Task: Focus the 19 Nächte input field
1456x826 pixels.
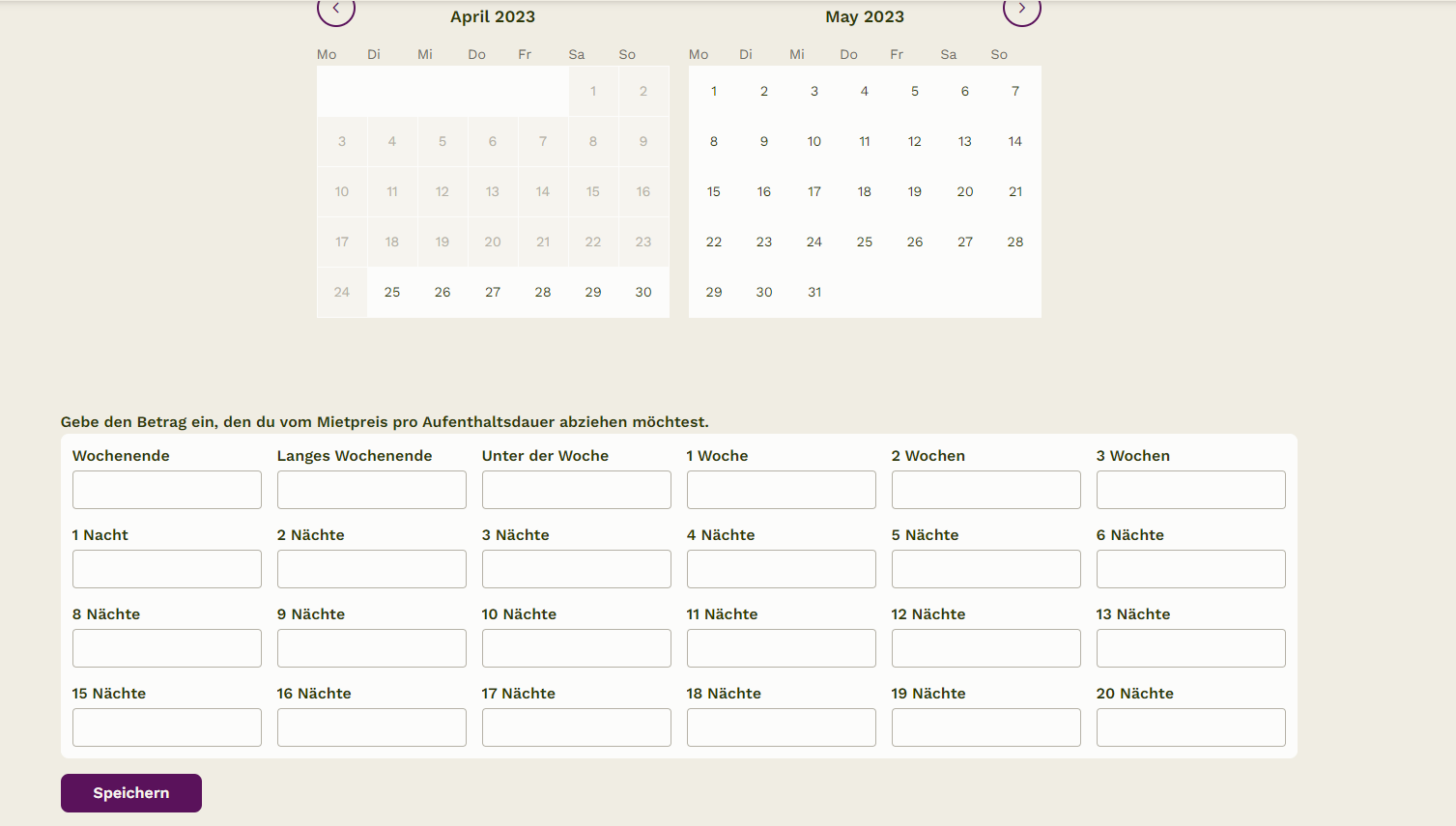Action: [986, 727]
